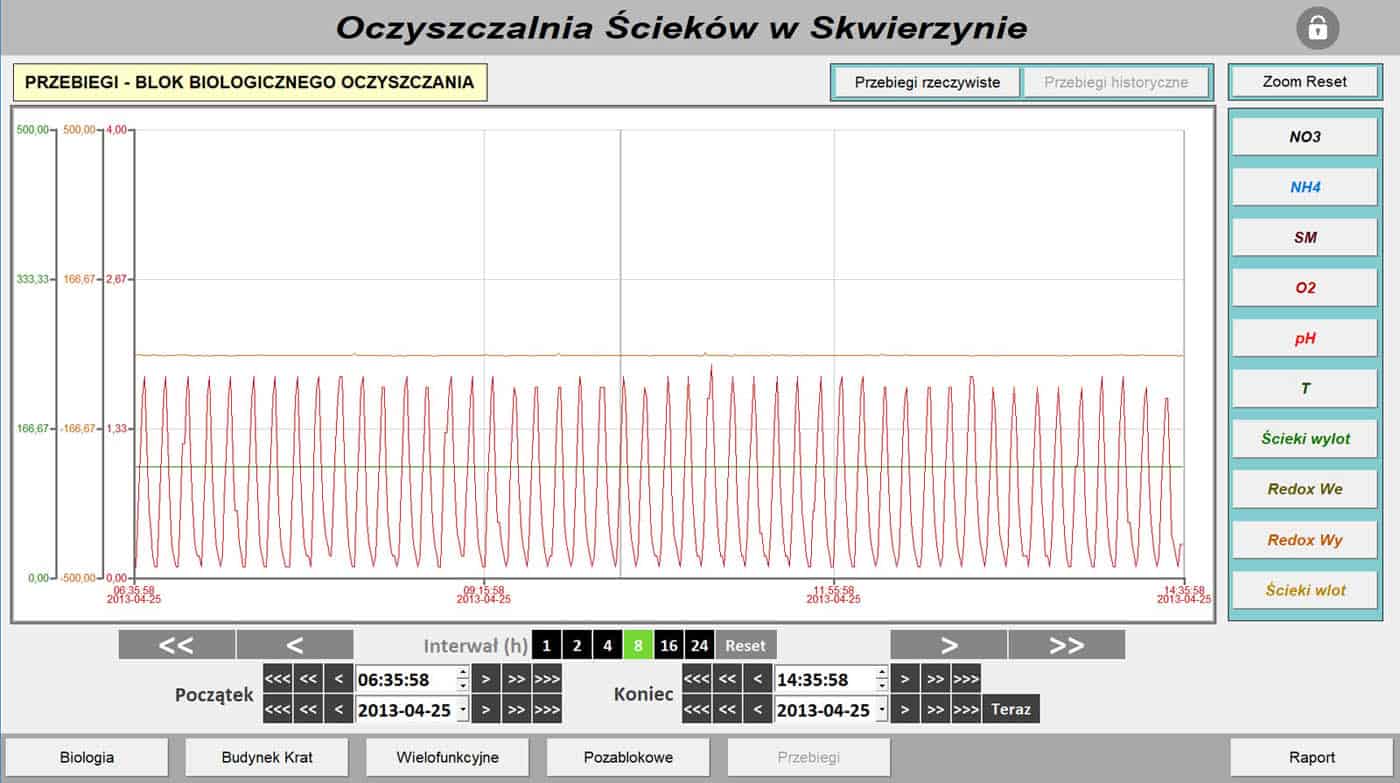Click the Koniec time spinner arrows
1400x783 pixels.
point(880,679)
